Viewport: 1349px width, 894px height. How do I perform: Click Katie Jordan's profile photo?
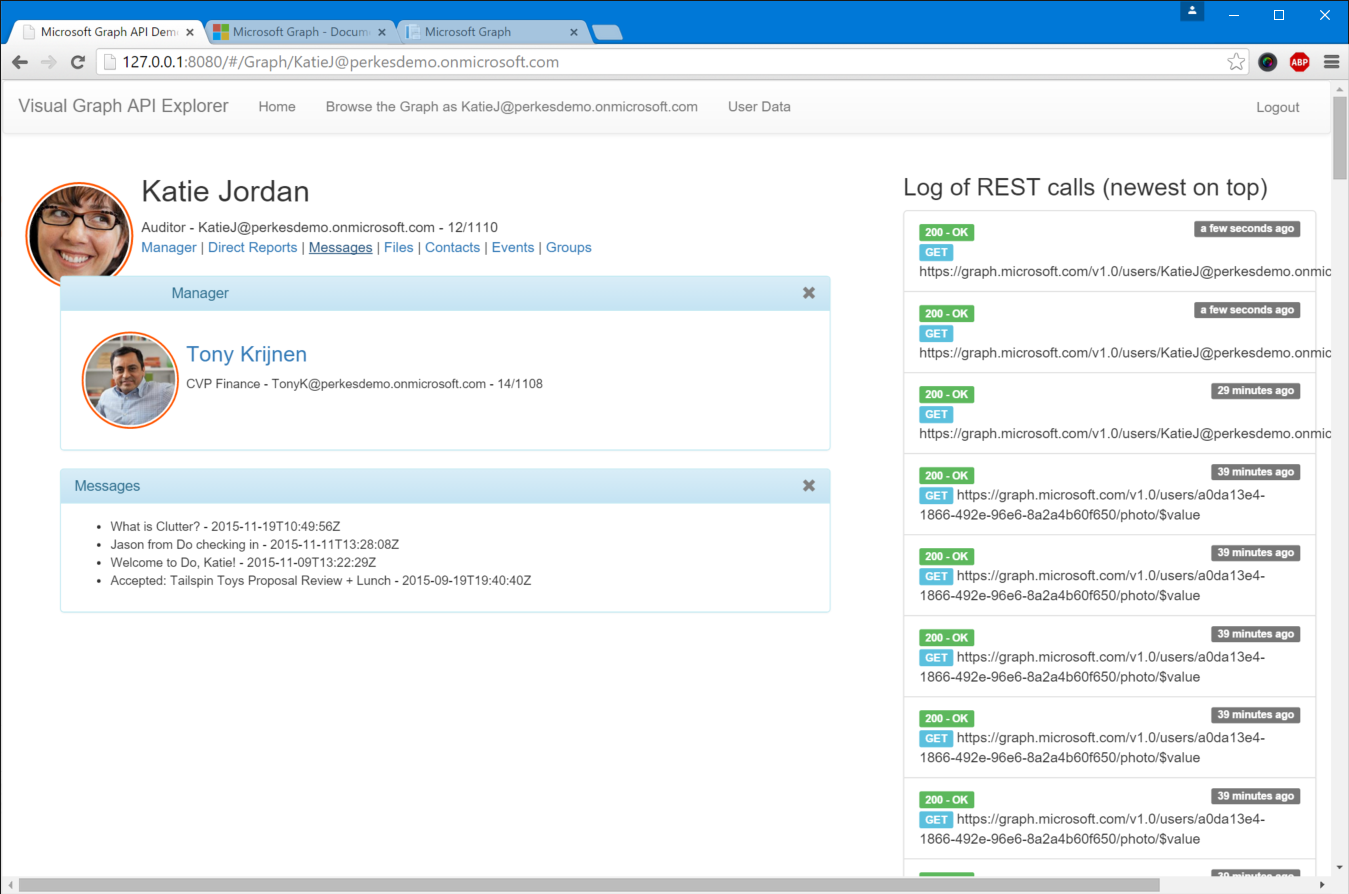click(79, 235)
